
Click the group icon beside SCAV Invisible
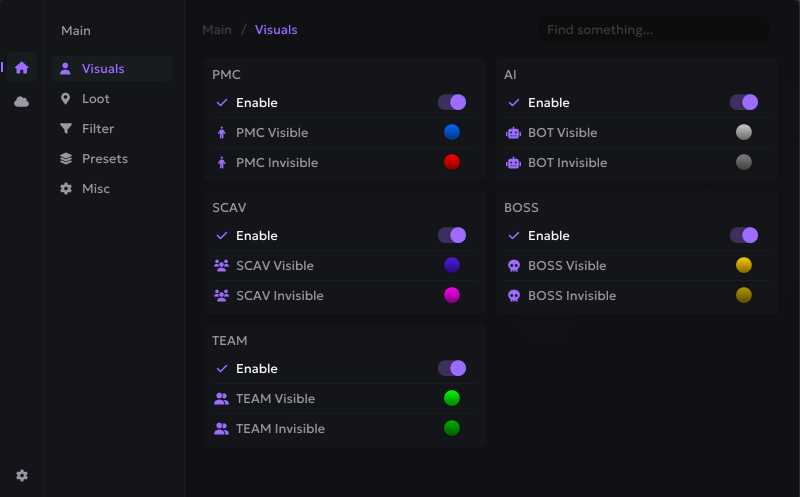(x=222, y=296)
